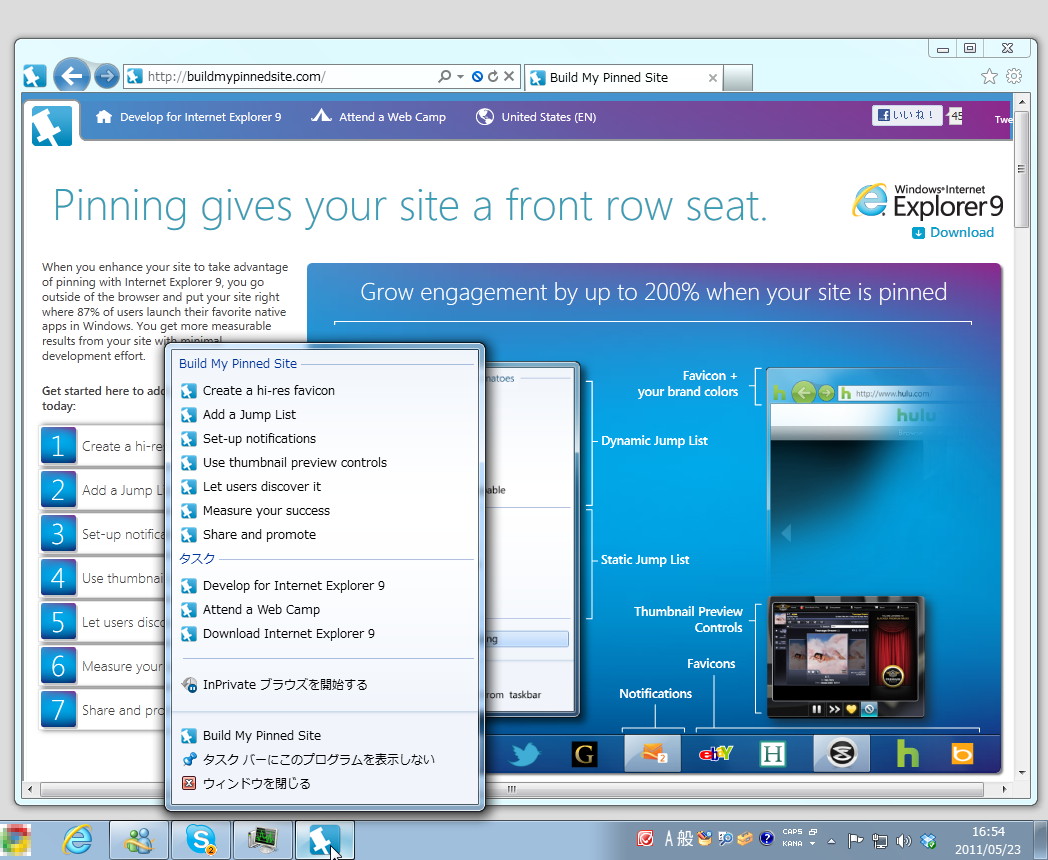Stop loading with the address bar X
Viewport: 1048px width, 860px height.
(x=509, y=76)
